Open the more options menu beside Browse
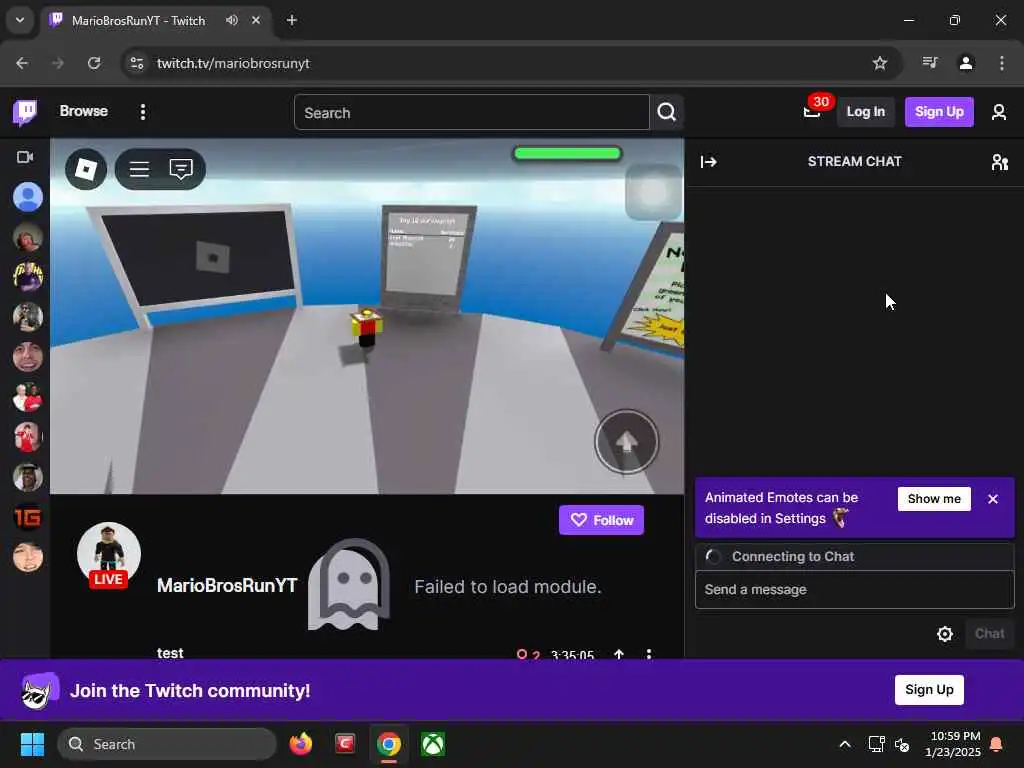The height and width of the screenshot is (768, 1024). [142, 112]
